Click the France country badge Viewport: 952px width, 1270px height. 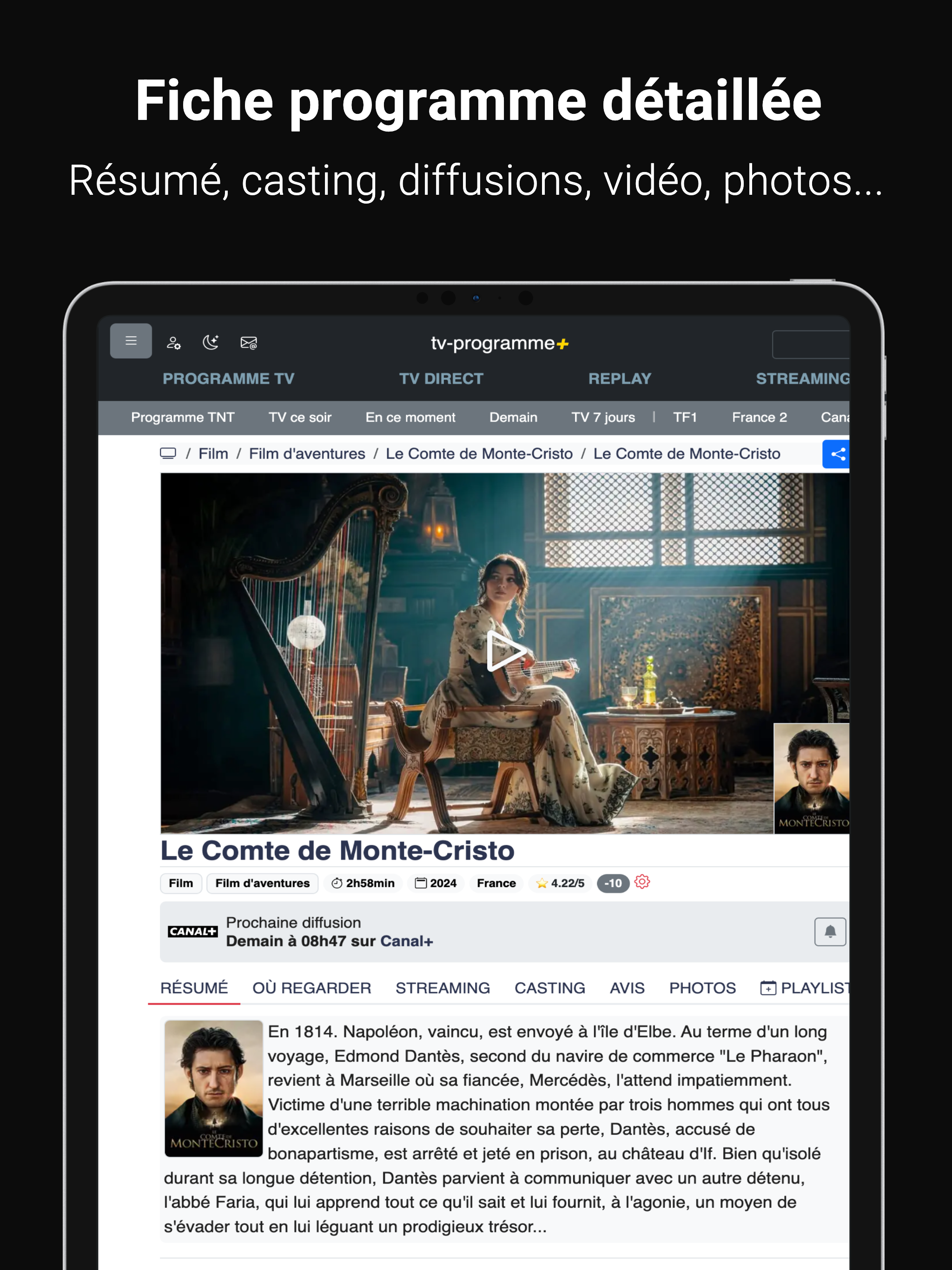[x=496, y=883]
